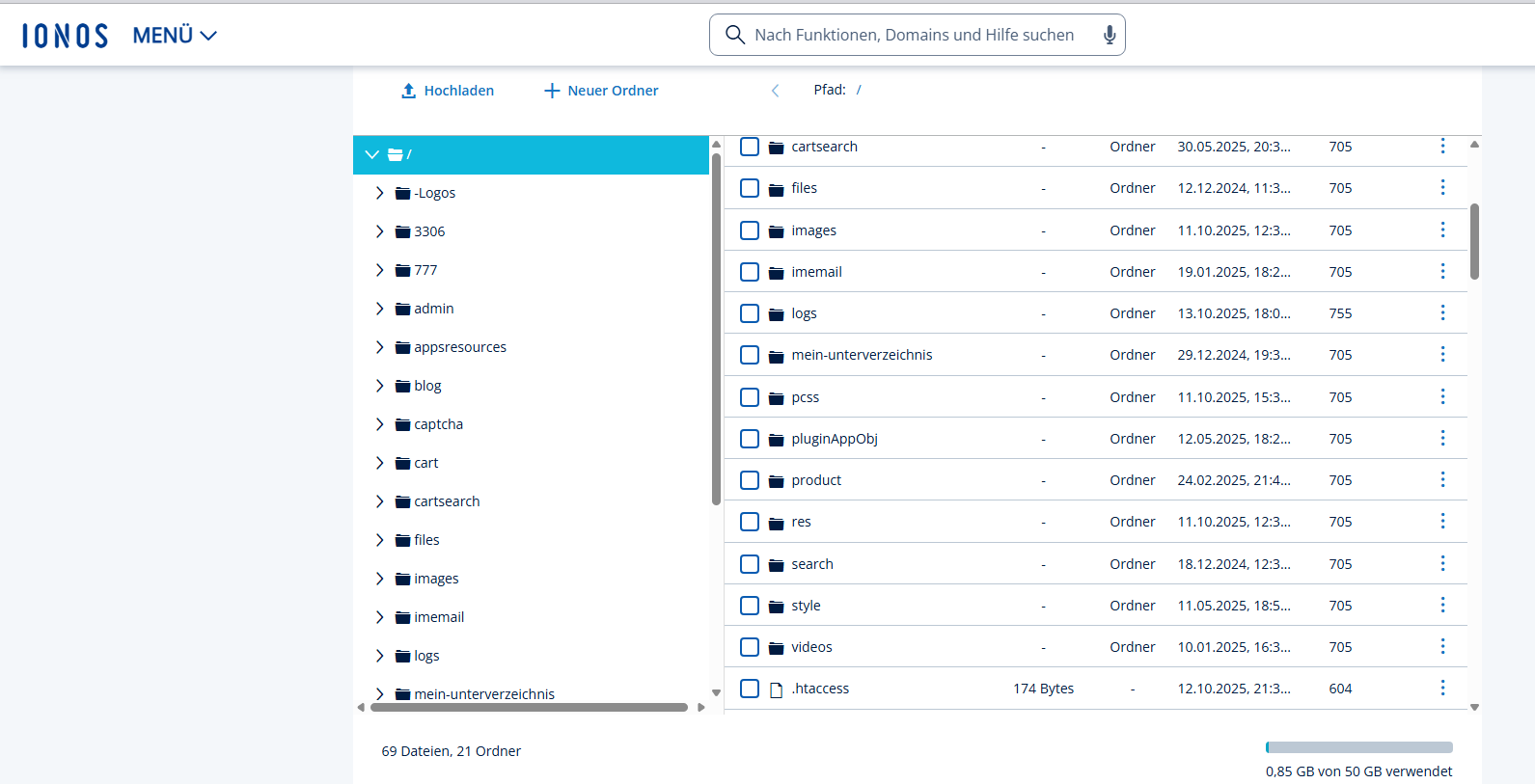Click the search field for functions and domains
The height and width of the screenshot is (784, 1535).
[913, 35]
